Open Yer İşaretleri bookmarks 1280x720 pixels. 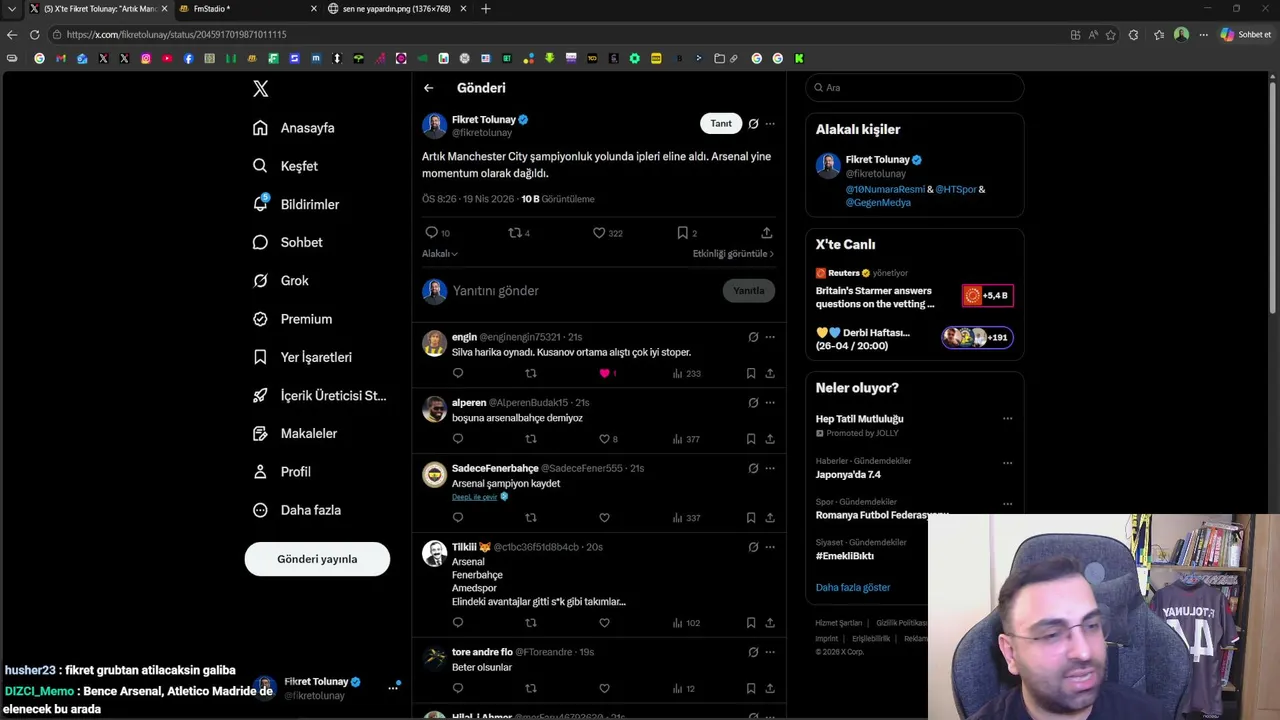(x=302, y=357)
